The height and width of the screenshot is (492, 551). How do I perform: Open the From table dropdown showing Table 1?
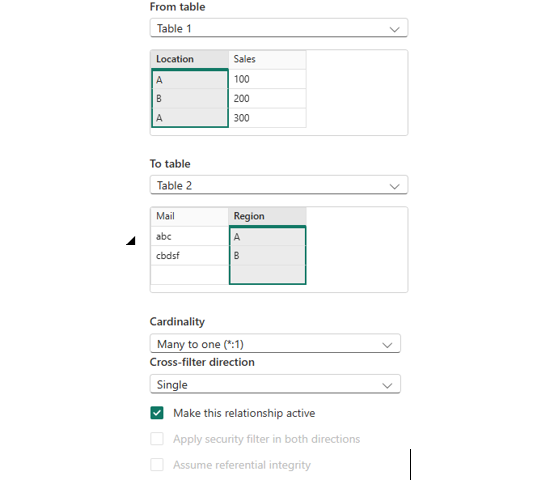[x=279, y=28]
